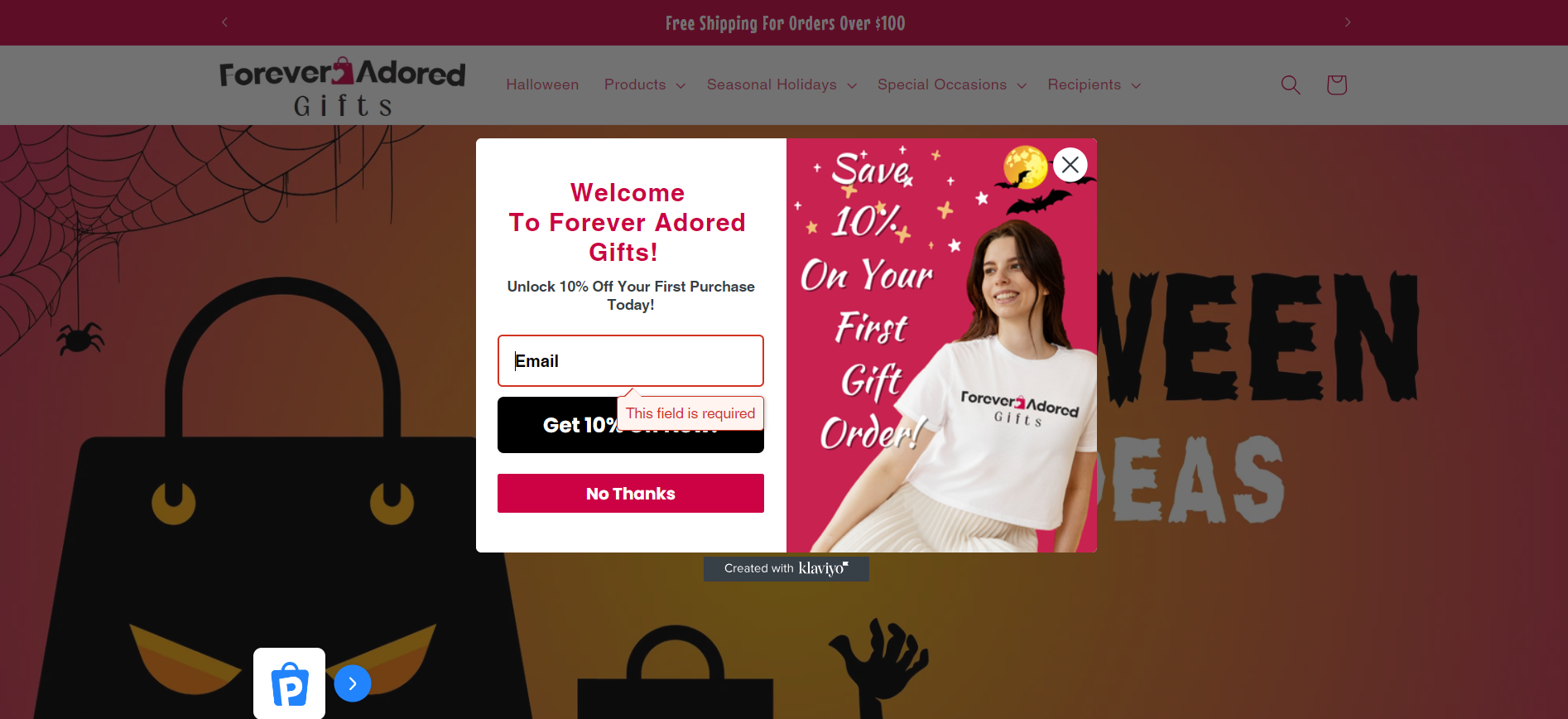The height and width of the screenshot is (719, 1568).
Task: Click Free Shipping announcement text
Action: pos(785,23)
